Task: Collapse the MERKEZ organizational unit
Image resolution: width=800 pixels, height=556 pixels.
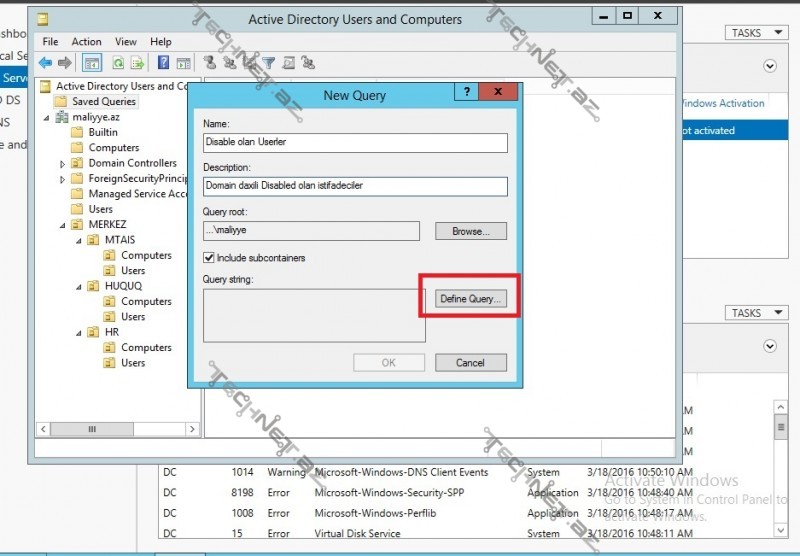Action: coord(63,225)
